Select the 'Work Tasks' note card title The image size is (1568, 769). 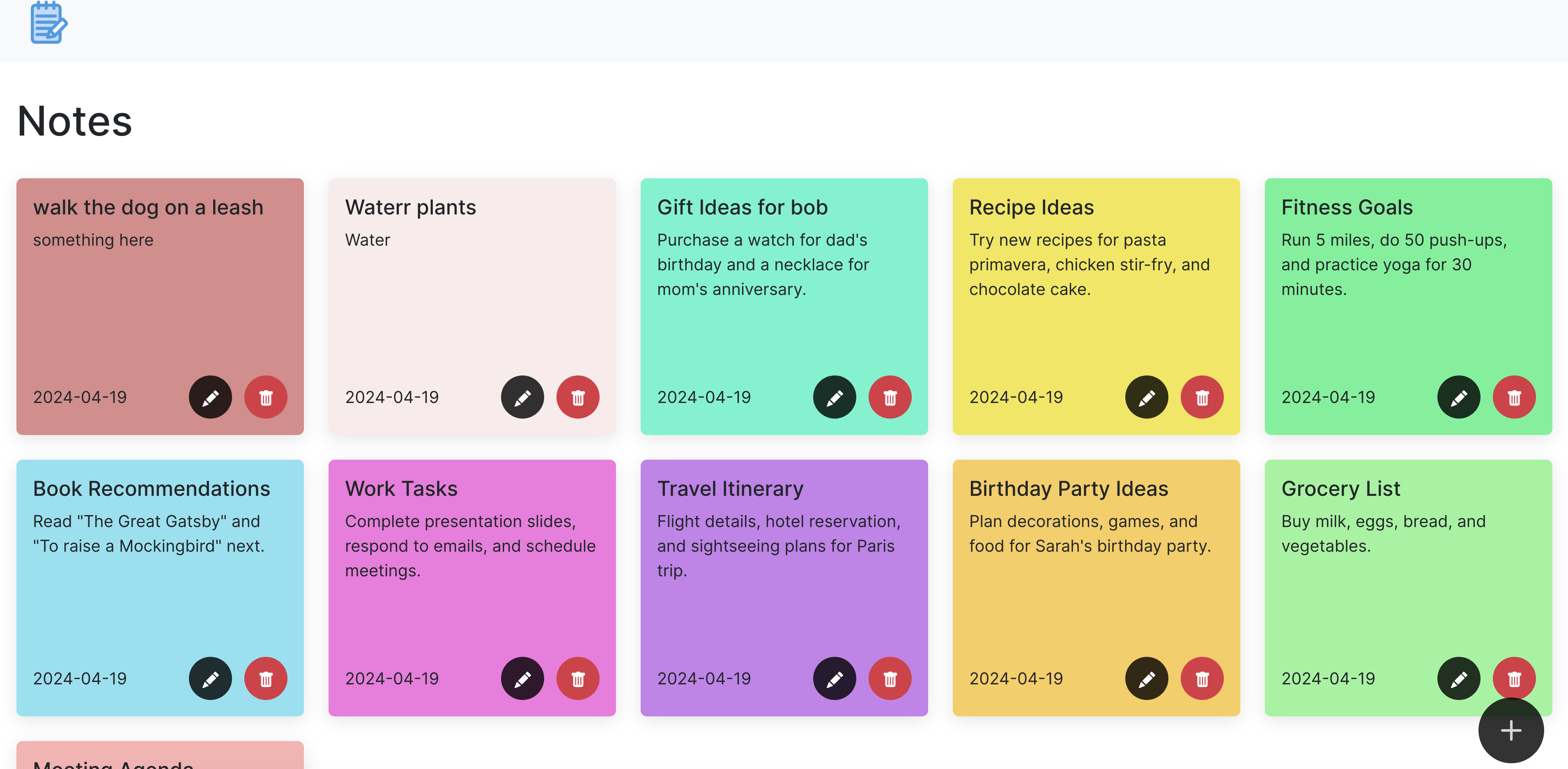pos(401,488)
